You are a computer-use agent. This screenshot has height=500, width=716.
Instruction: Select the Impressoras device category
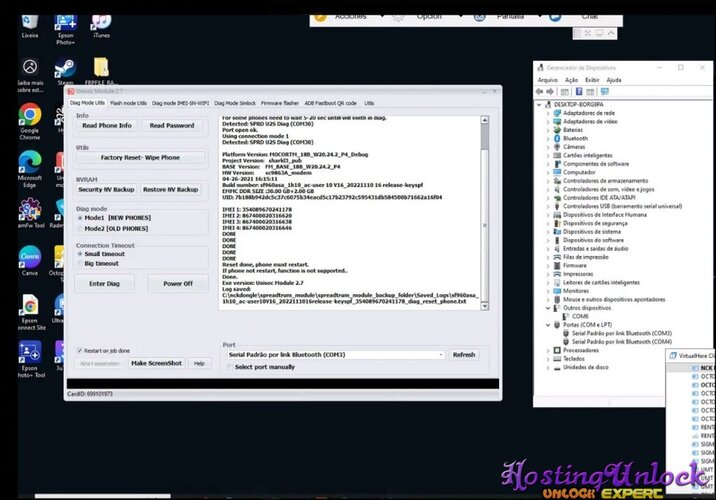578,274
